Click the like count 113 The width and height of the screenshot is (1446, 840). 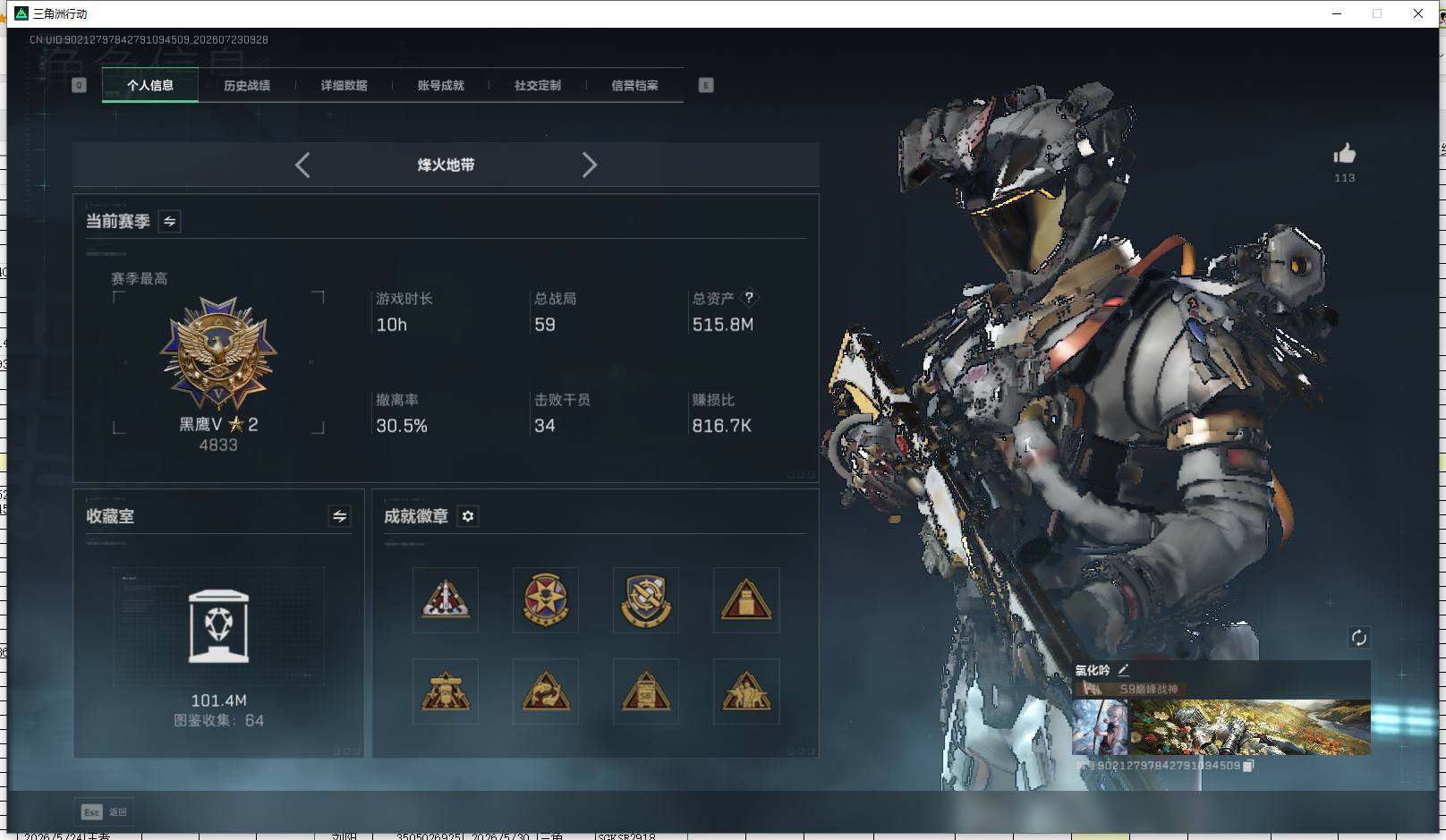click(x=1344, y=178)
